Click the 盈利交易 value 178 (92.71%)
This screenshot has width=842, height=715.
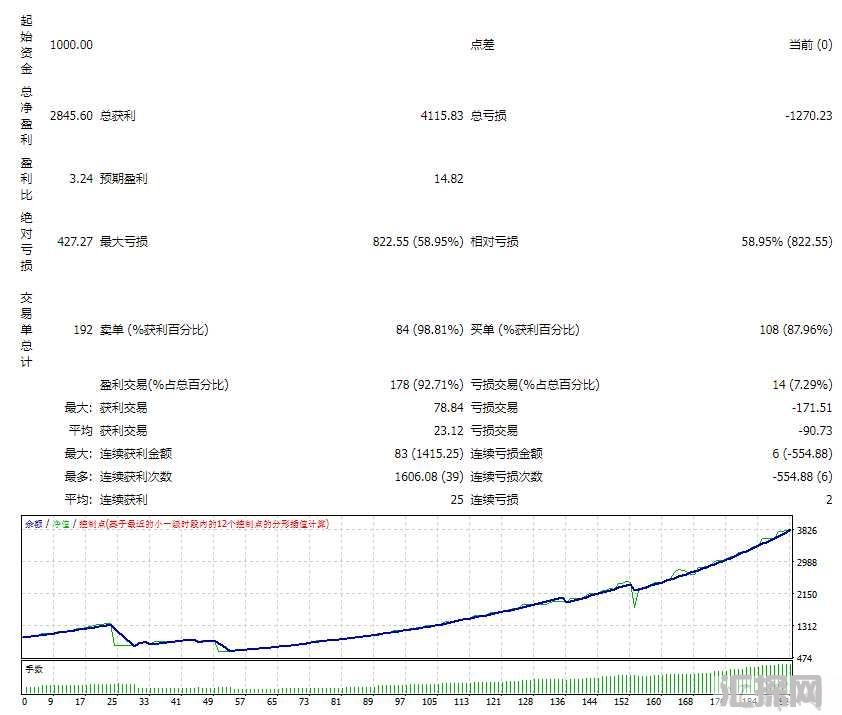tap(426, 385)
